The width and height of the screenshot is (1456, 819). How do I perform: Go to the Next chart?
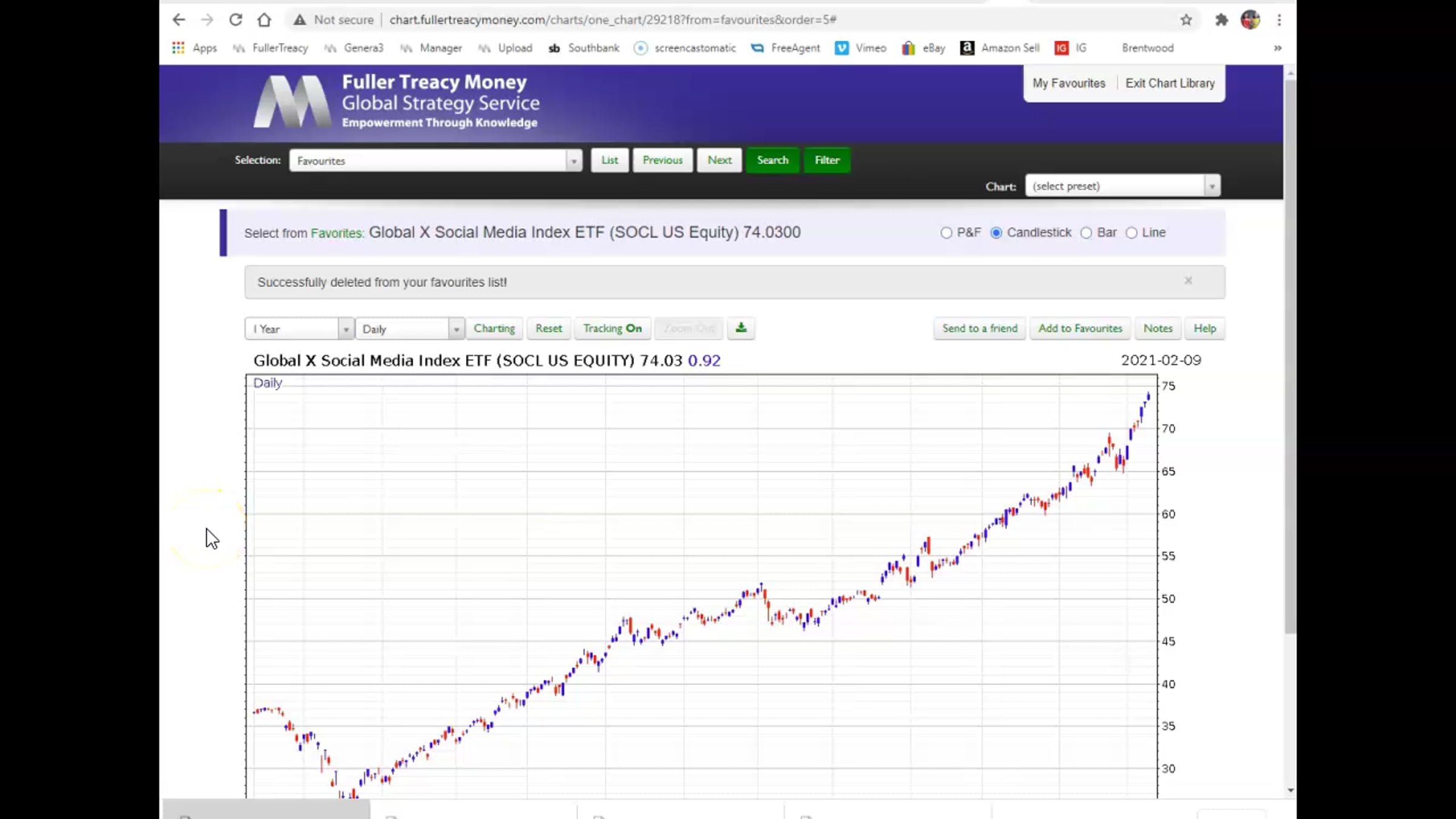tap(720, 160)
